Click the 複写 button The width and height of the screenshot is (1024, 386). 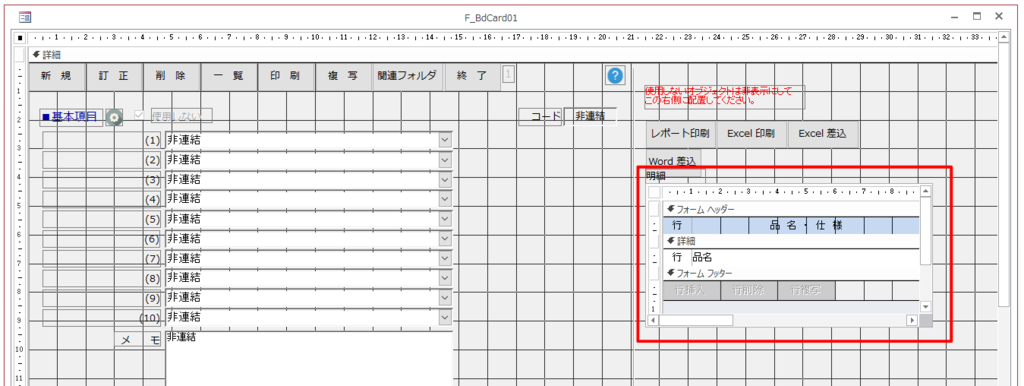[x=343, y=76]
